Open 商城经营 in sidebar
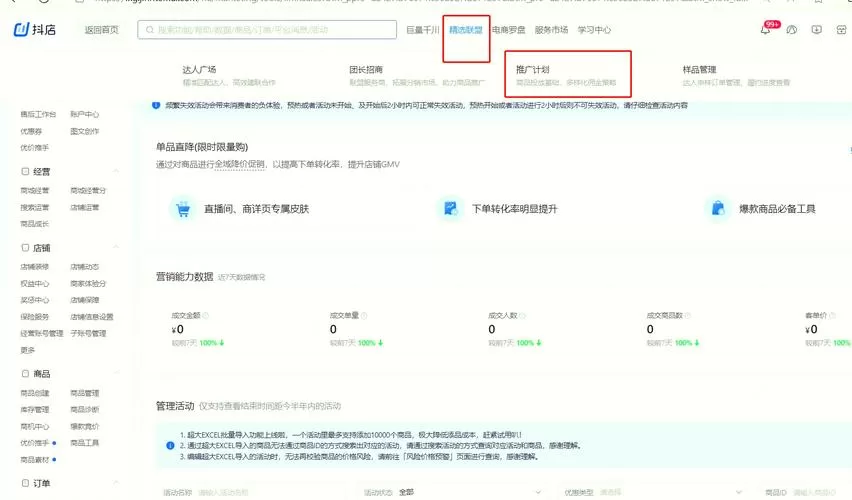Screen dimensions: 852x500 [x=35, y=190]
